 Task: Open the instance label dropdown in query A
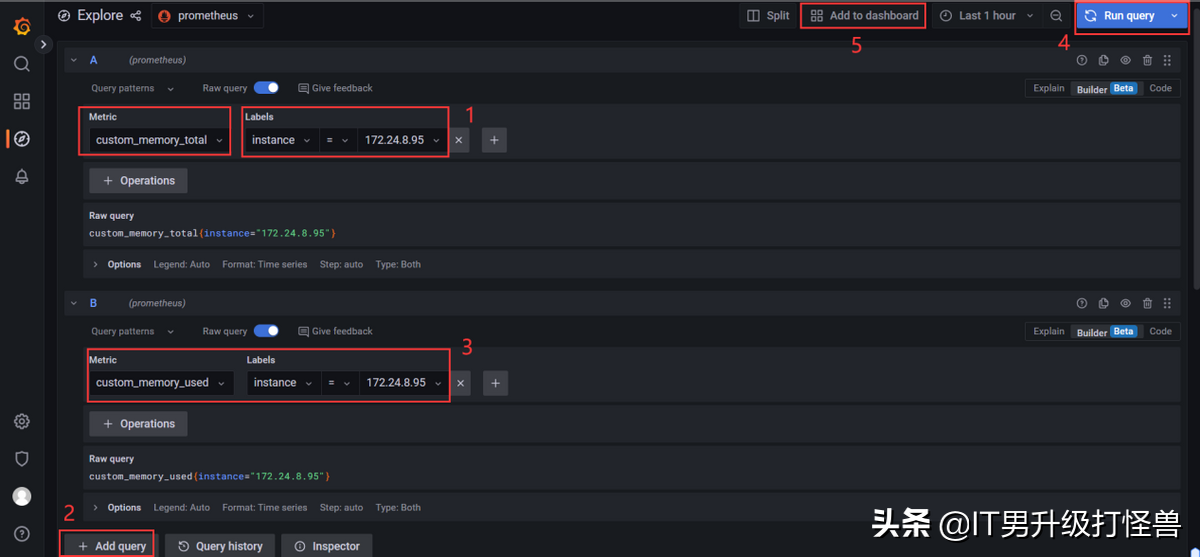point(281,140)
